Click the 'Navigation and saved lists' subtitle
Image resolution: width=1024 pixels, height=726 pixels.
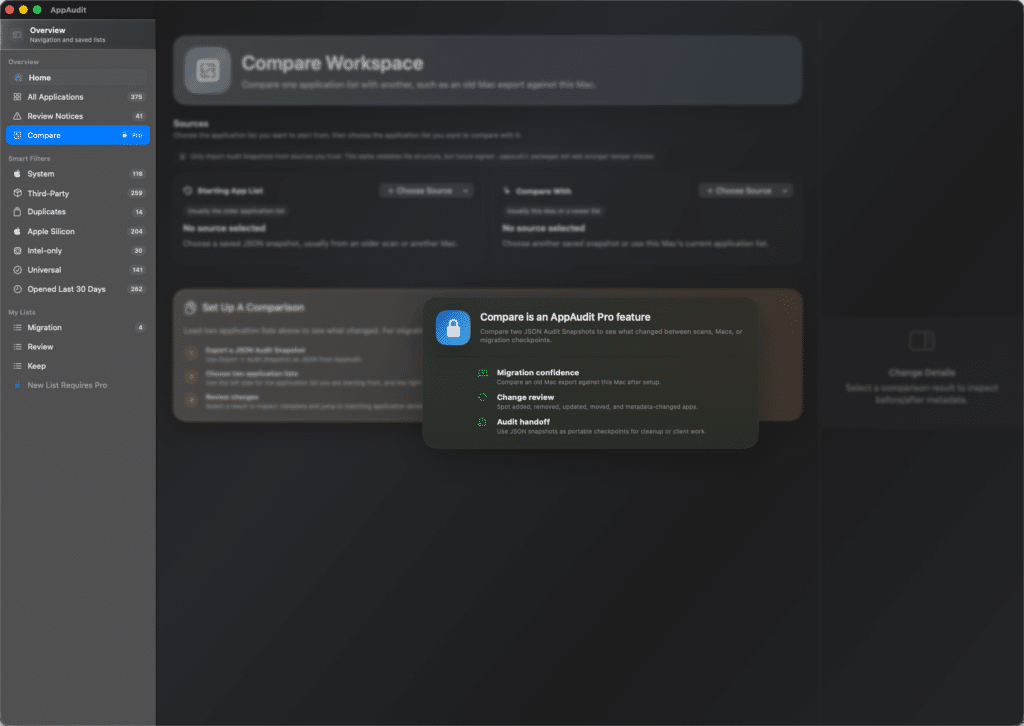click(x=67, y=40)
